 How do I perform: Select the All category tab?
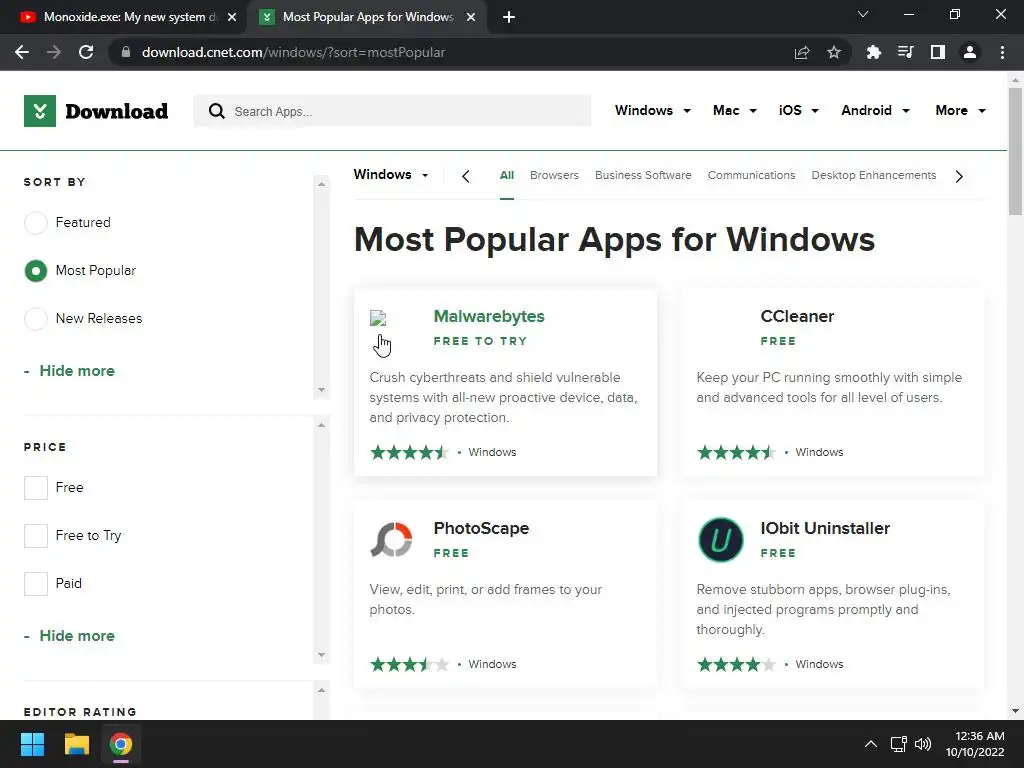click(x=507, y=175)
